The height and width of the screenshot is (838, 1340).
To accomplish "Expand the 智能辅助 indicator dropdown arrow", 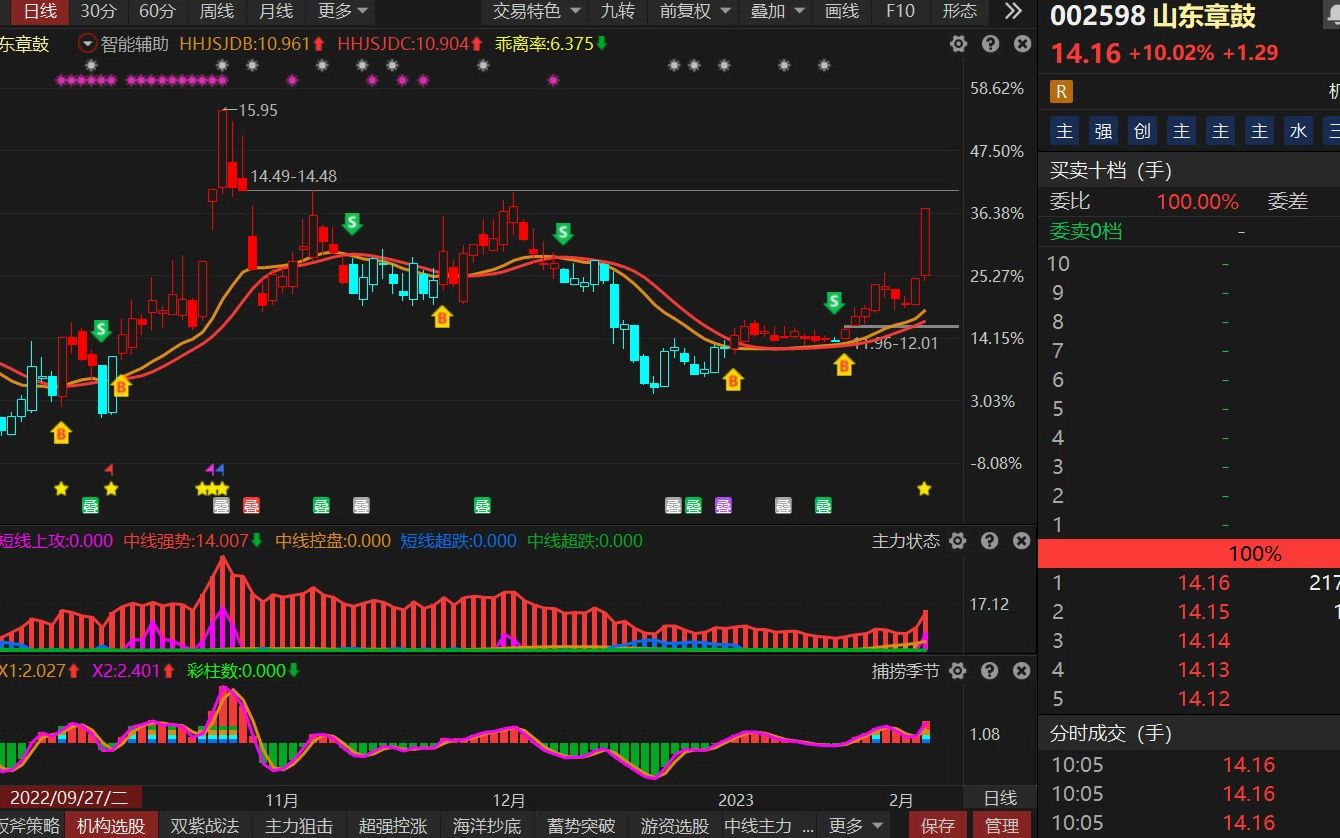I will pyautogui.click(x=87, y=44).
